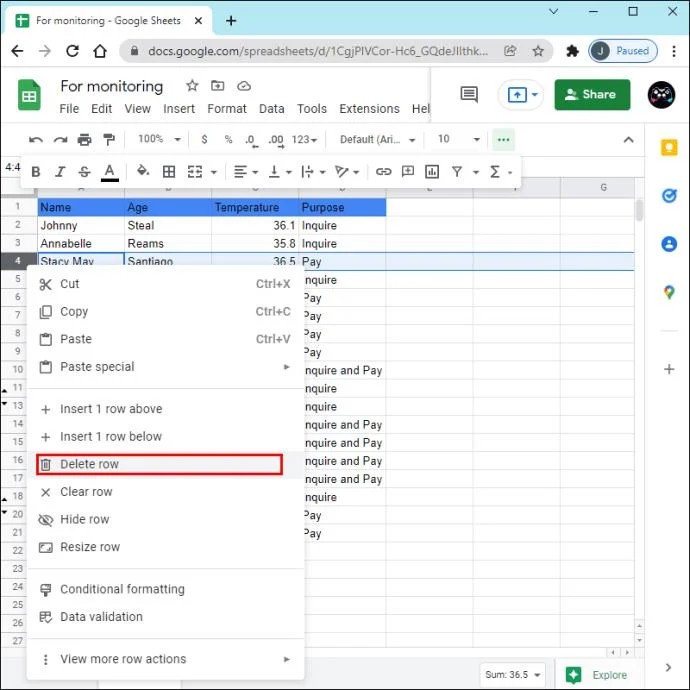Image resolution: width=690 pixels, height=690 pixels.
Task: Open the Format menu
Action: coord(227,109)
